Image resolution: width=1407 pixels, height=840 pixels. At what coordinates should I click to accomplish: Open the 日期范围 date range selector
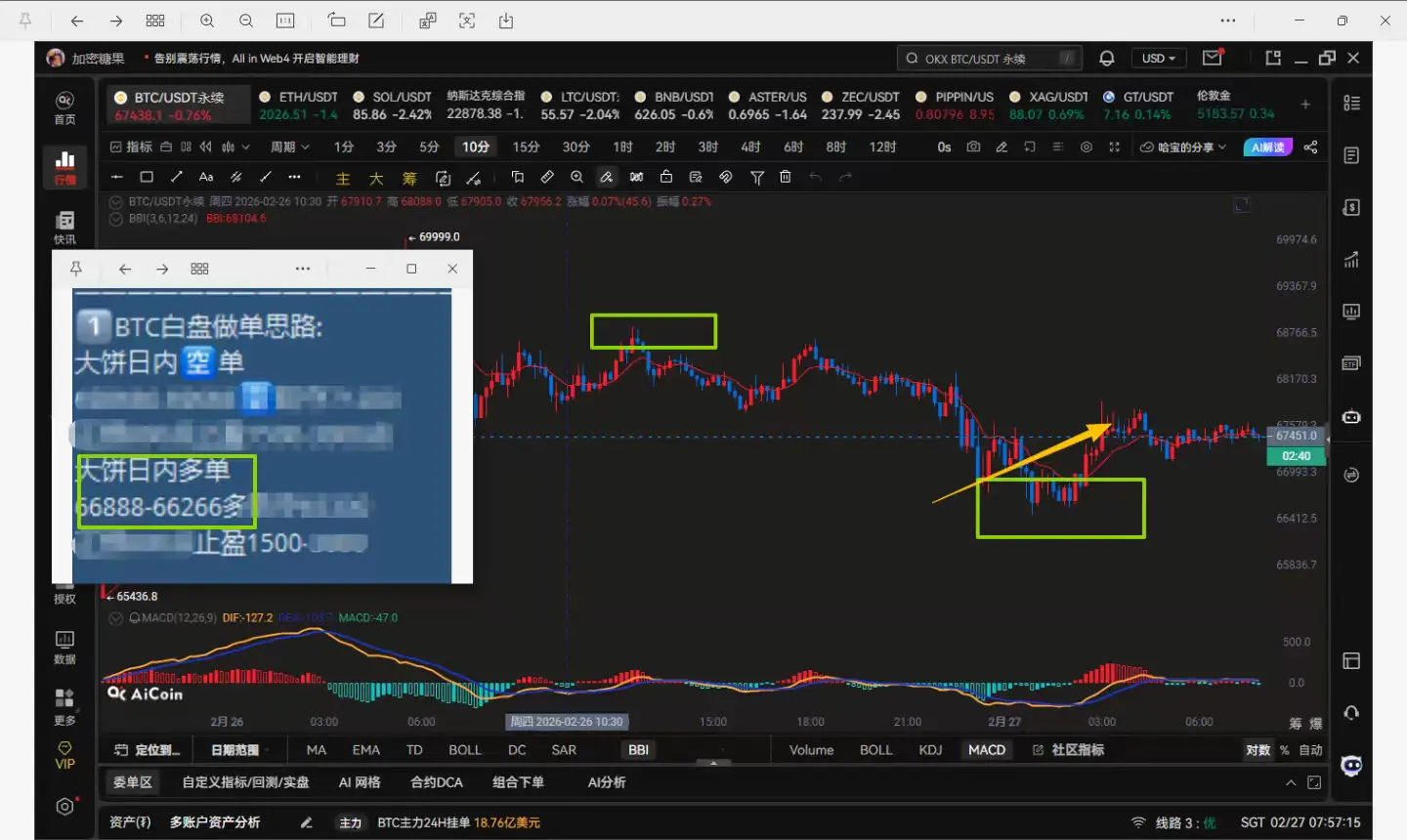coord(235,750)
